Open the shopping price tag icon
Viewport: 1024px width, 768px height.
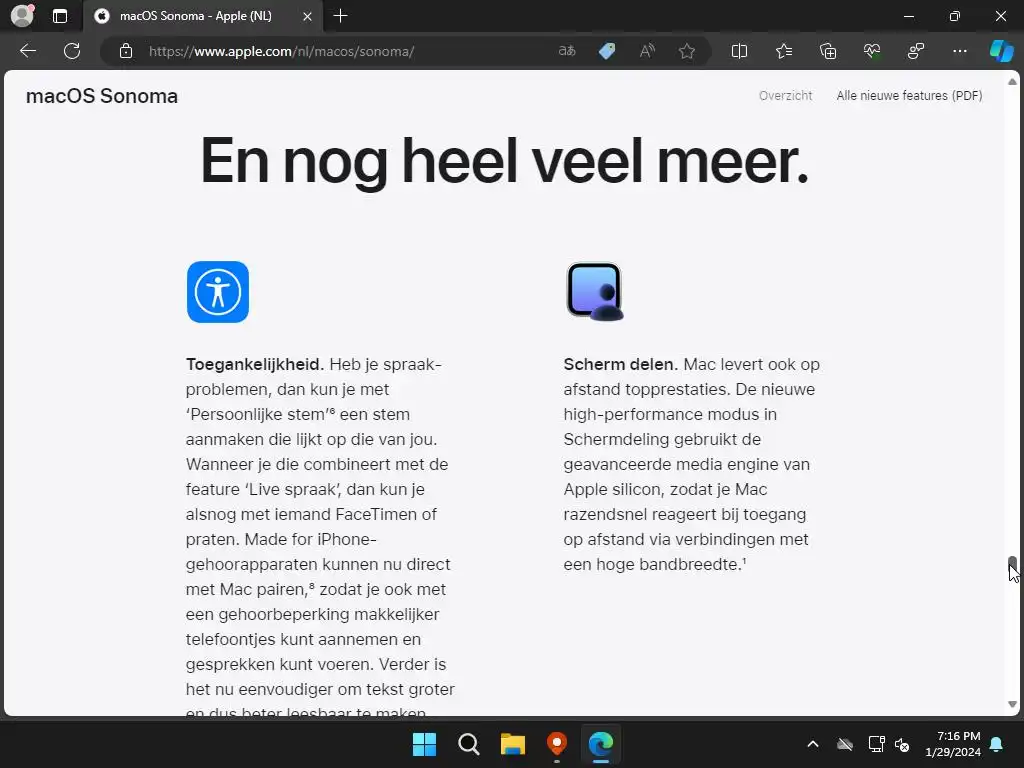point(607,51)
